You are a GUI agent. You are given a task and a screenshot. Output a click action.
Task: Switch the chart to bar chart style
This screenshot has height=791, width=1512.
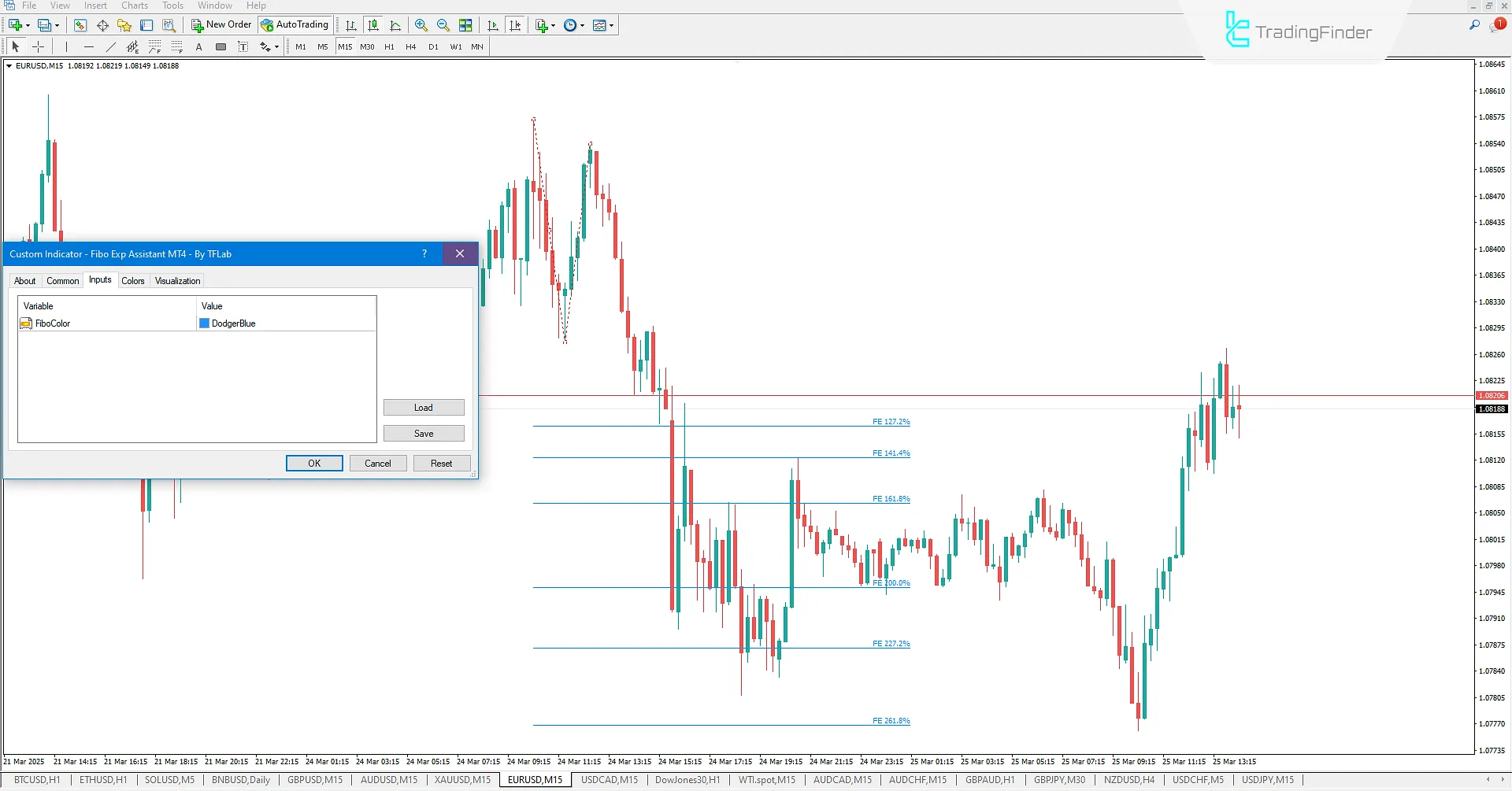[350, 24]
